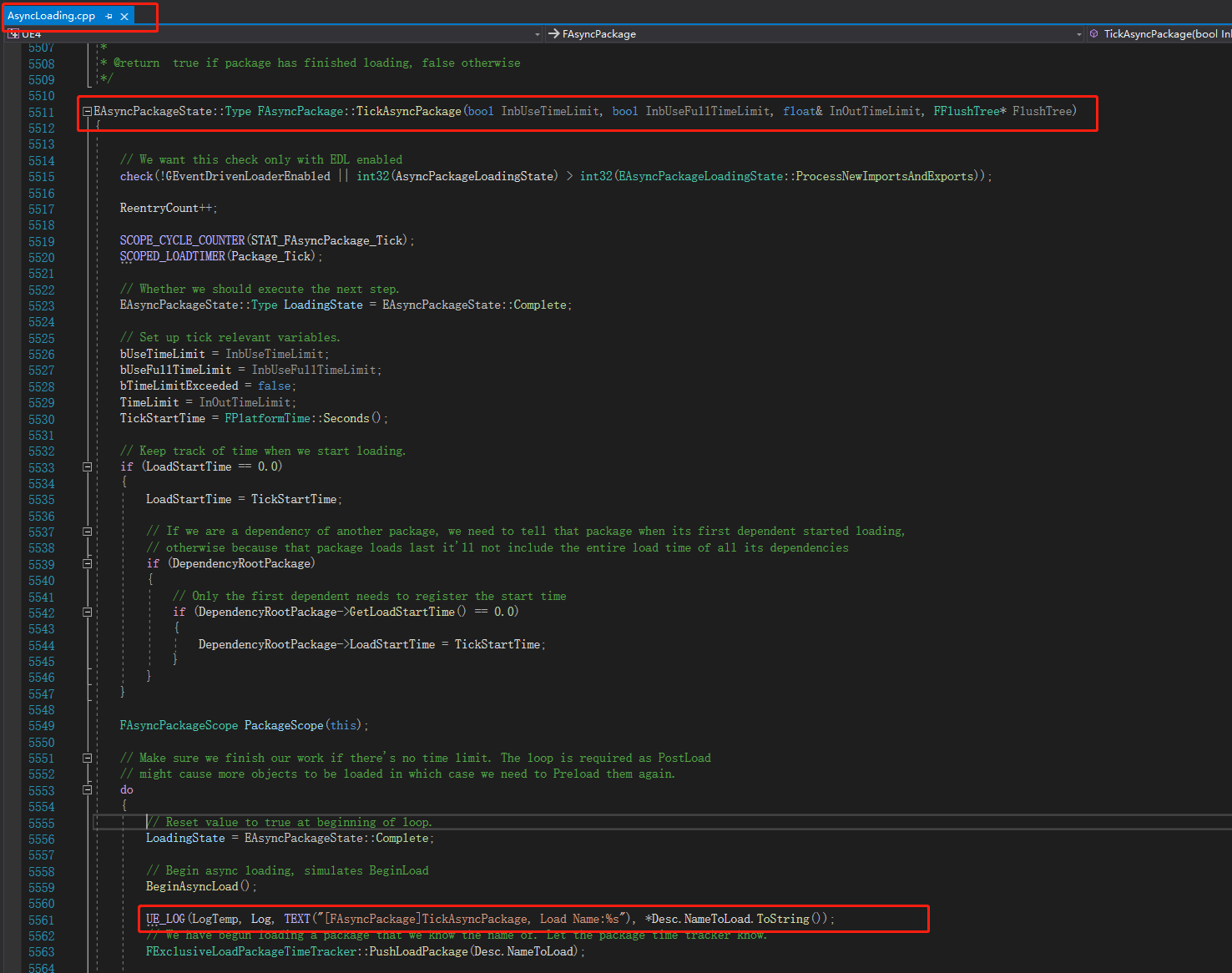Click the line number 5523
1232x973 pixels.
pos(41,306)
